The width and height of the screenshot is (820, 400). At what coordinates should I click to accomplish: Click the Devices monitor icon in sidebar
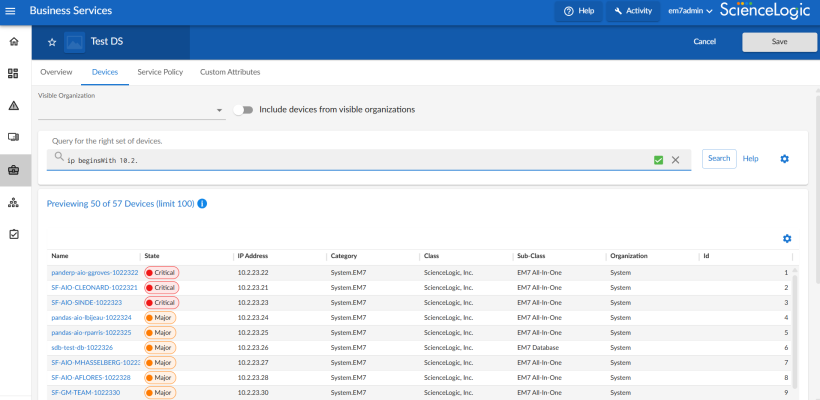(14, 137)
